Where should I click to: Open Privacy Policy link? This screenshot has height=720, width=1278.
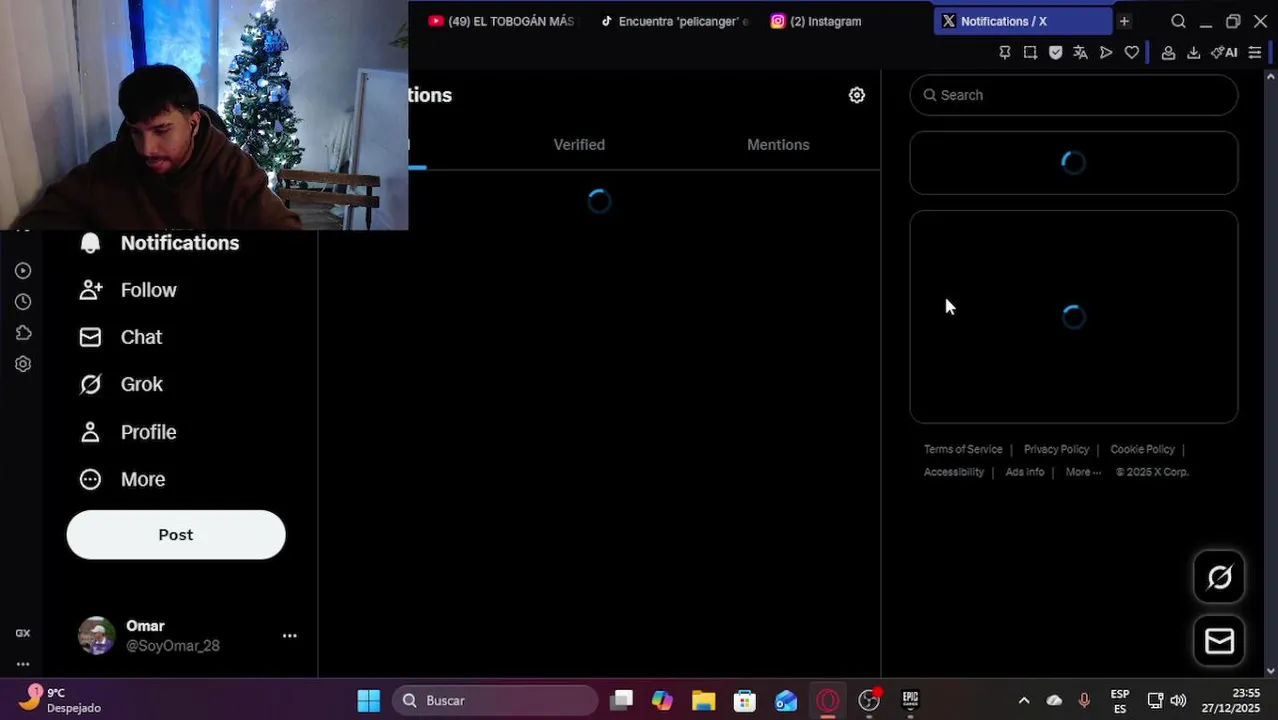(x=1056, y=449)
